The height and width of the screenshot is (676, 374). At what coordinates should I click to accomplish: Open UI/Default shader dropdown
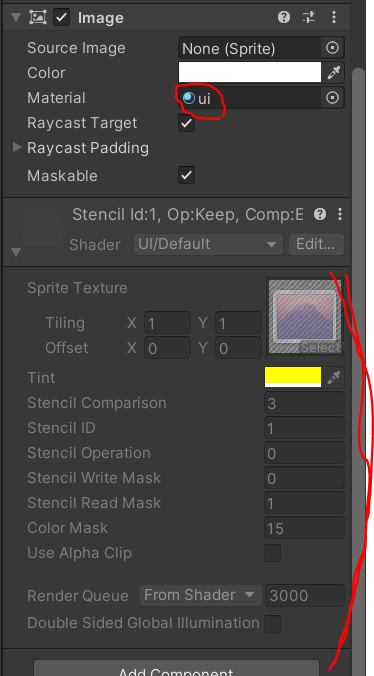coord(208,244)
